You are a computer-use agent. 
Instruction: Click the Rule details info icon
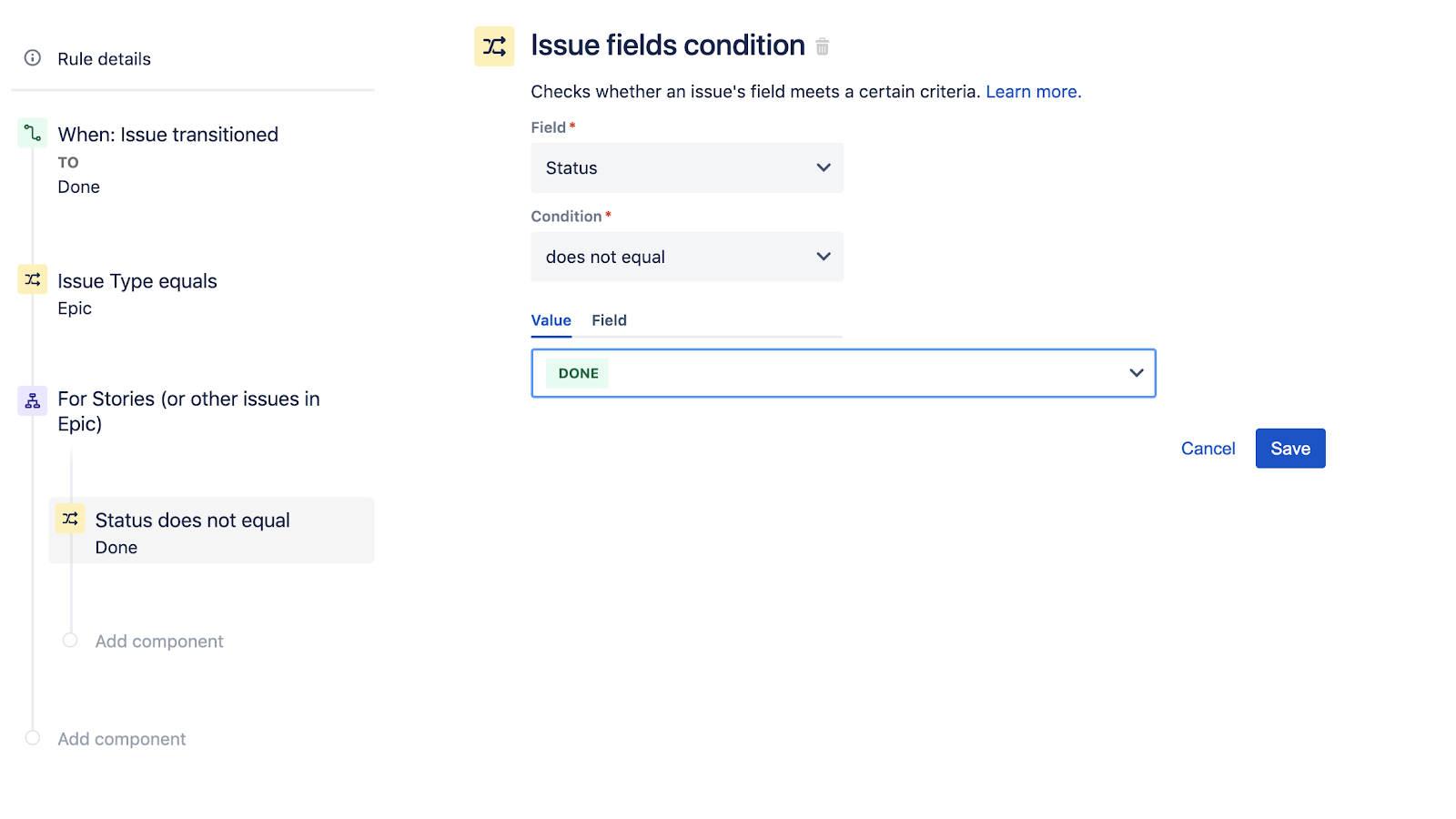pyautogui.click(x=33, y=58)
